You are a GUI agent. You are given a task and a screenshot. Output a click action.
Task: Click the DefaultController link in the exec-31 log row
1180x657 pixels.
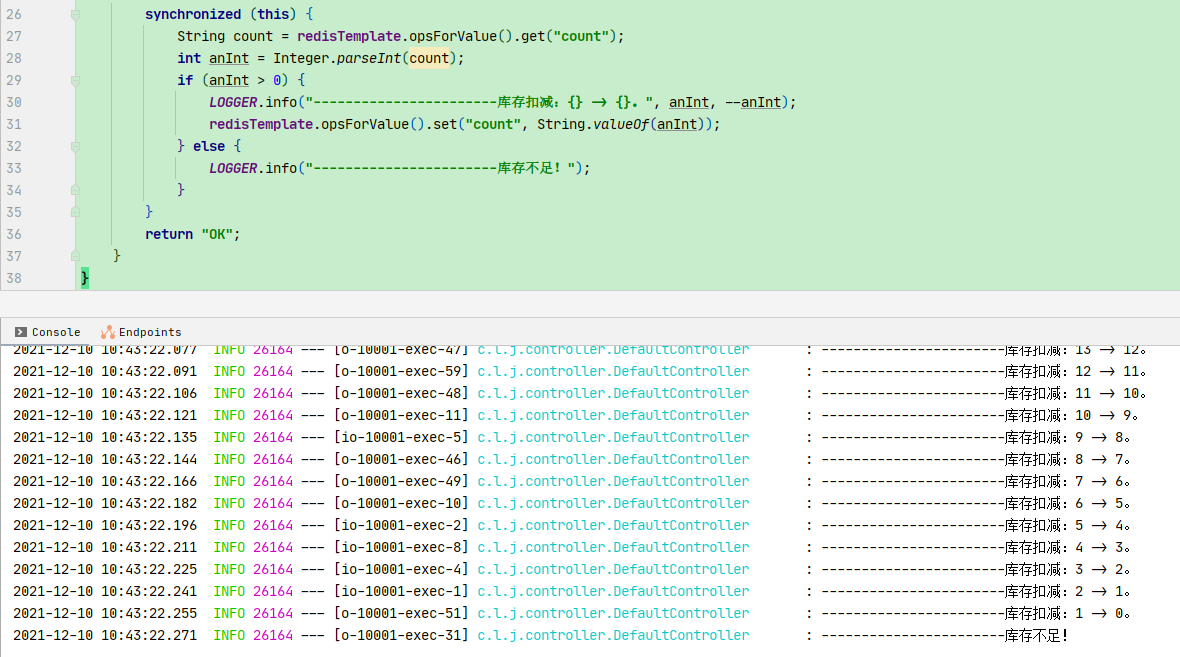[x=613, y=635]
